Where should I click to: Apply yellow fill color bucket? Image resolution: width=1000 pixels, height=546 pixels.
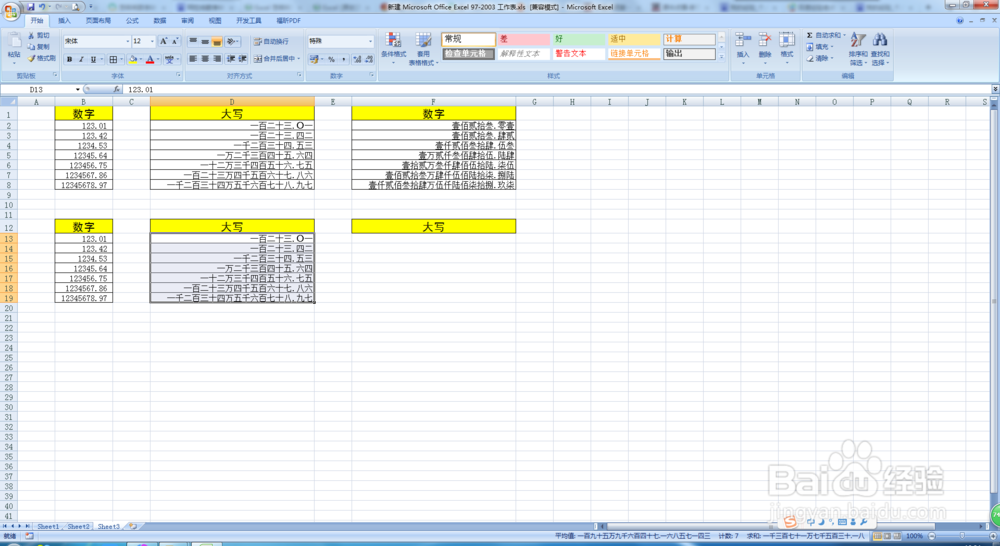133,59
